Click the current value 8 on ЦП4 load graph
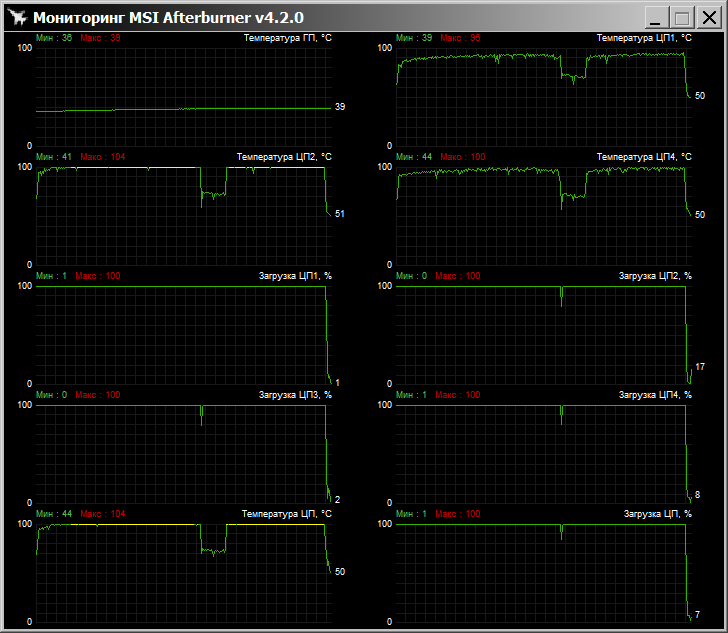 point(697,495)
